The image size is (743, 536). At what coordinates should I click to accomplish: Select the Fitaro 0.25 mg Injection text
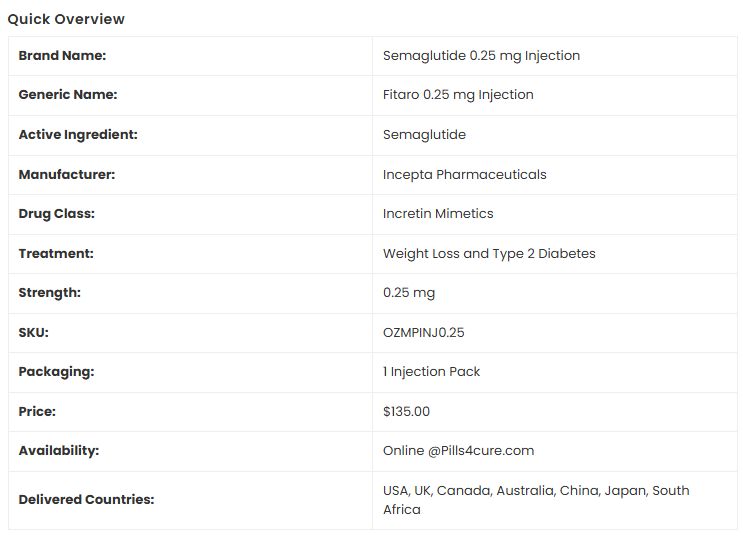point(458,95)
